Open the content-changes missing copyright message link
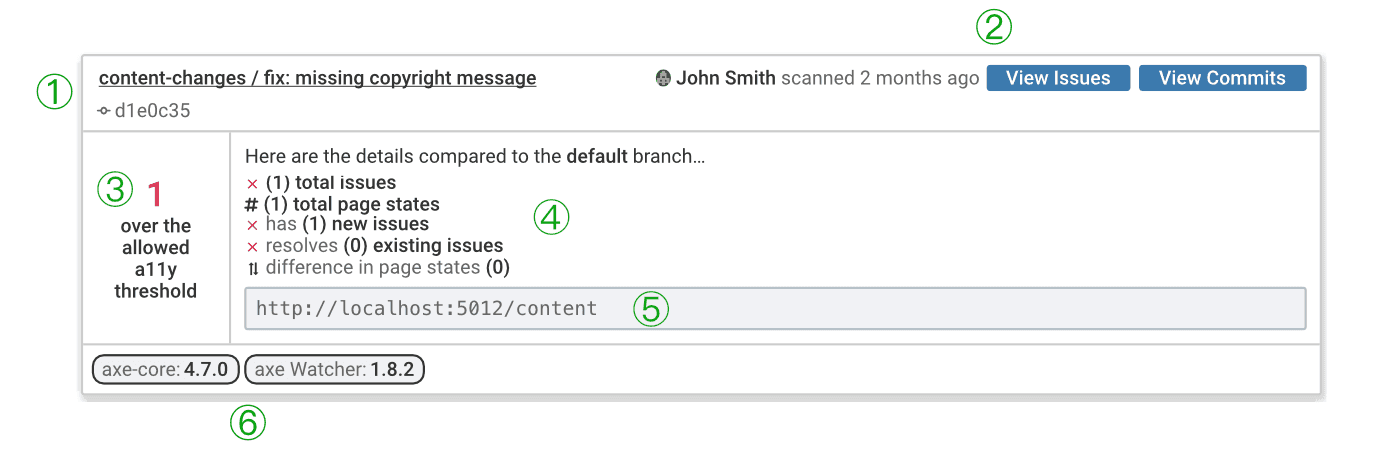The height and width of the screenshot is (451, 1400). 317,78
